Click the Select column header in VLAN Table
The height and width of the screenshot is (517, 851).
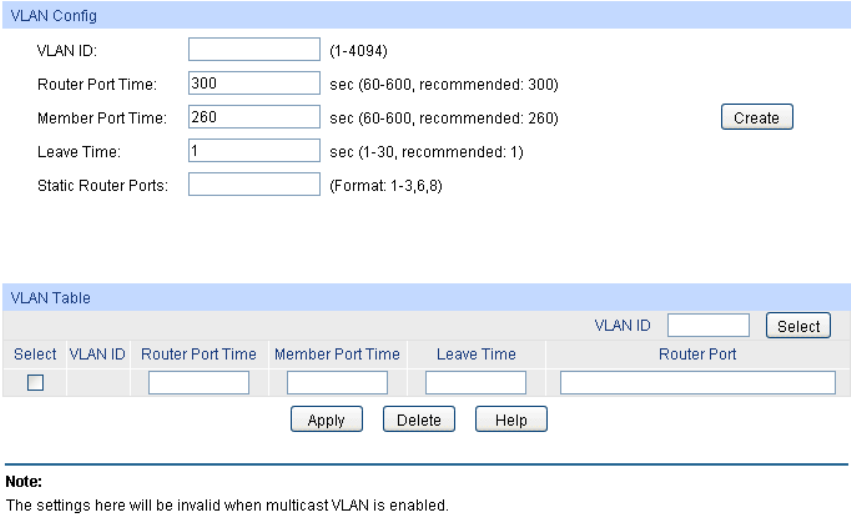click(x=35, y=354)
